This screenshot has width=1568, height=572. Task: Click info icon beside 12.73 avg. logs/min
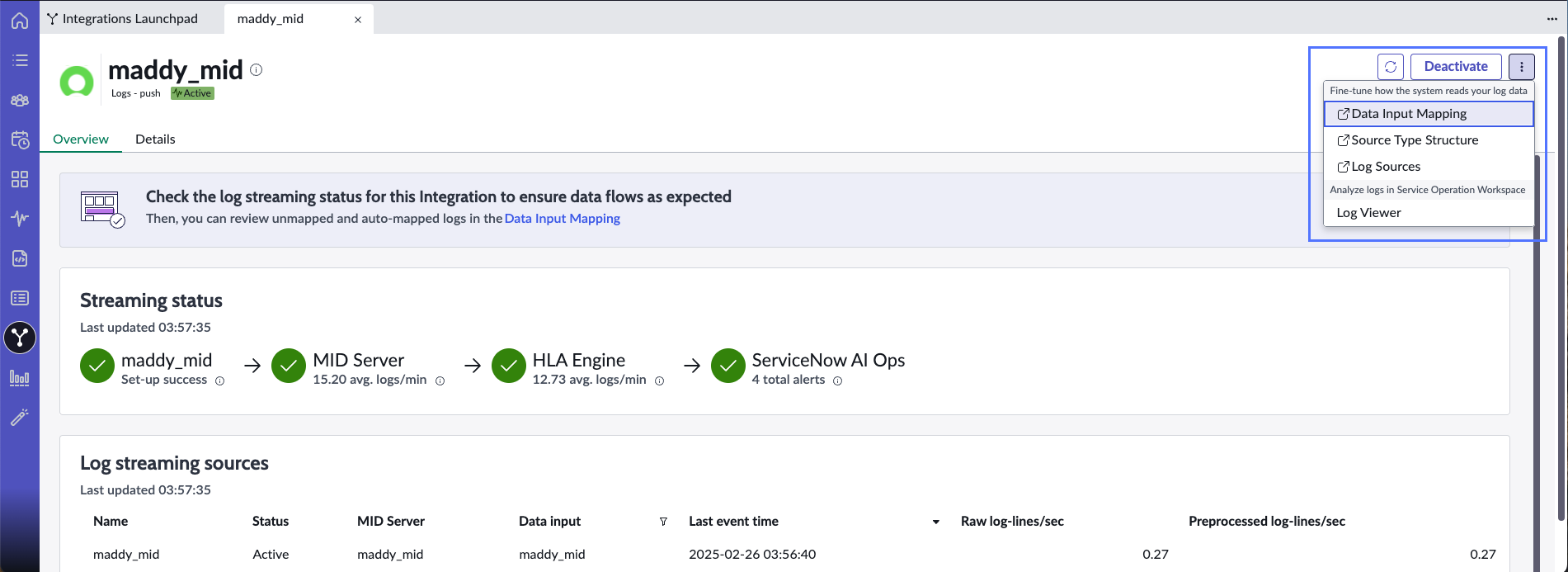(x=659, y=381)
